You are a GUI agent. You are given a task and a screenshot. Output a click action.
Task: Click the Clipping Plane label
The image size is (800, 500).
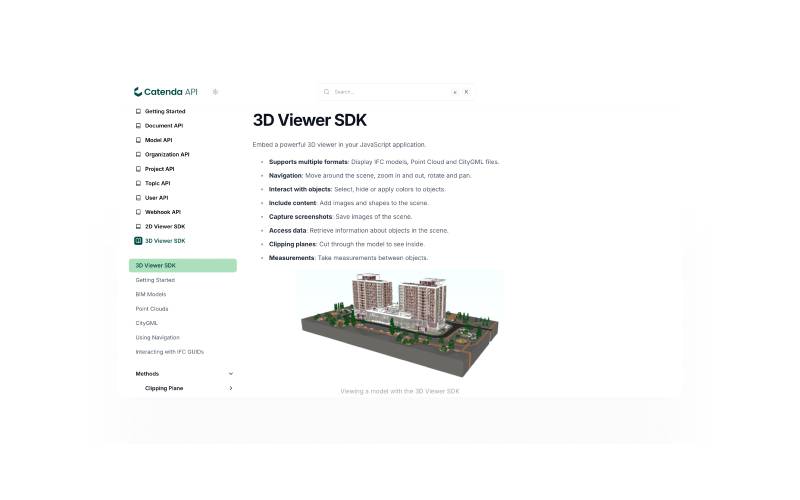coord(164,388)
